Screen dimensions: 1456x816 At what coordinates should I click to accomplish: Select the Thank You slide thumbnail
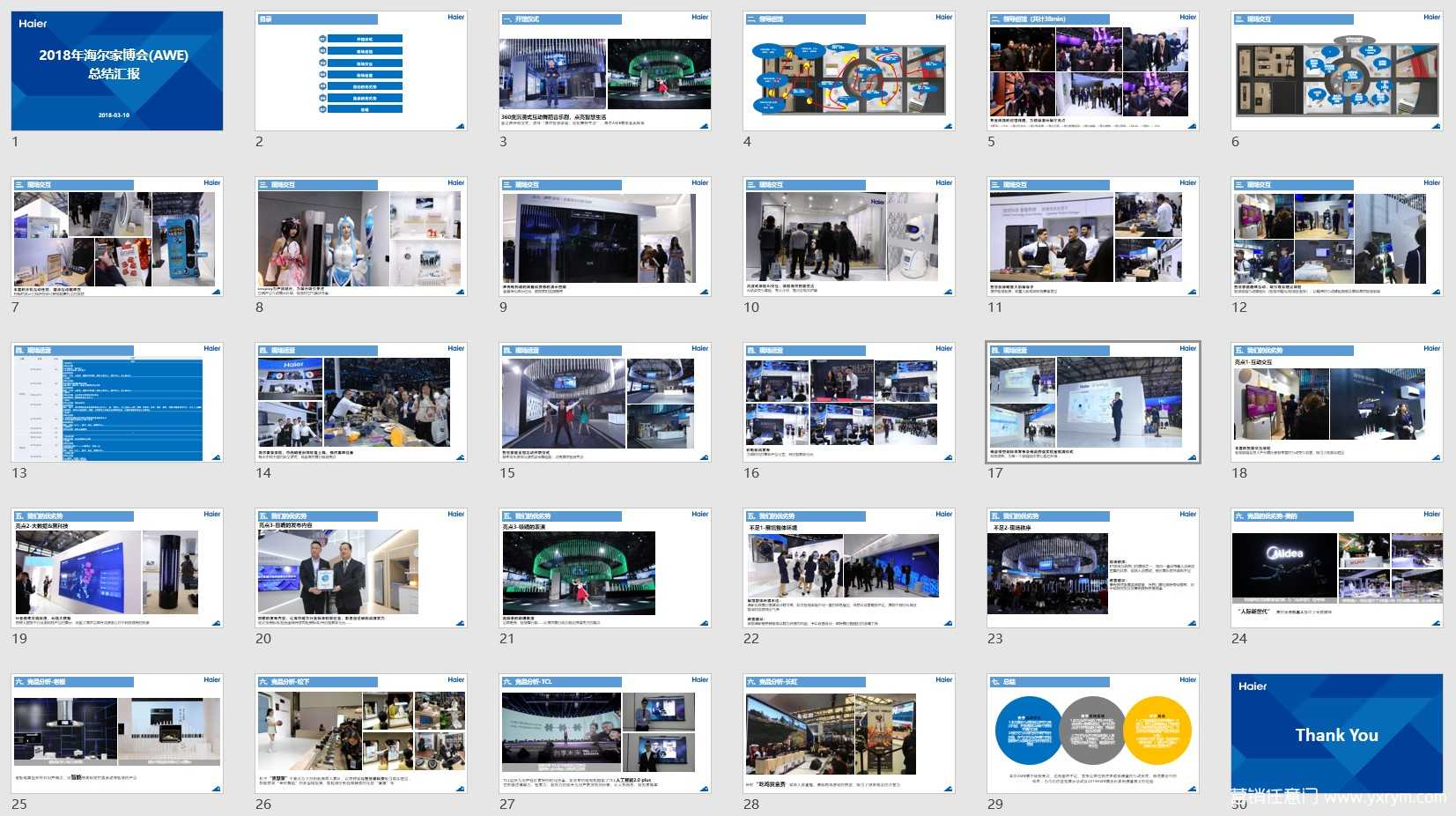[x=1337, y=734]
